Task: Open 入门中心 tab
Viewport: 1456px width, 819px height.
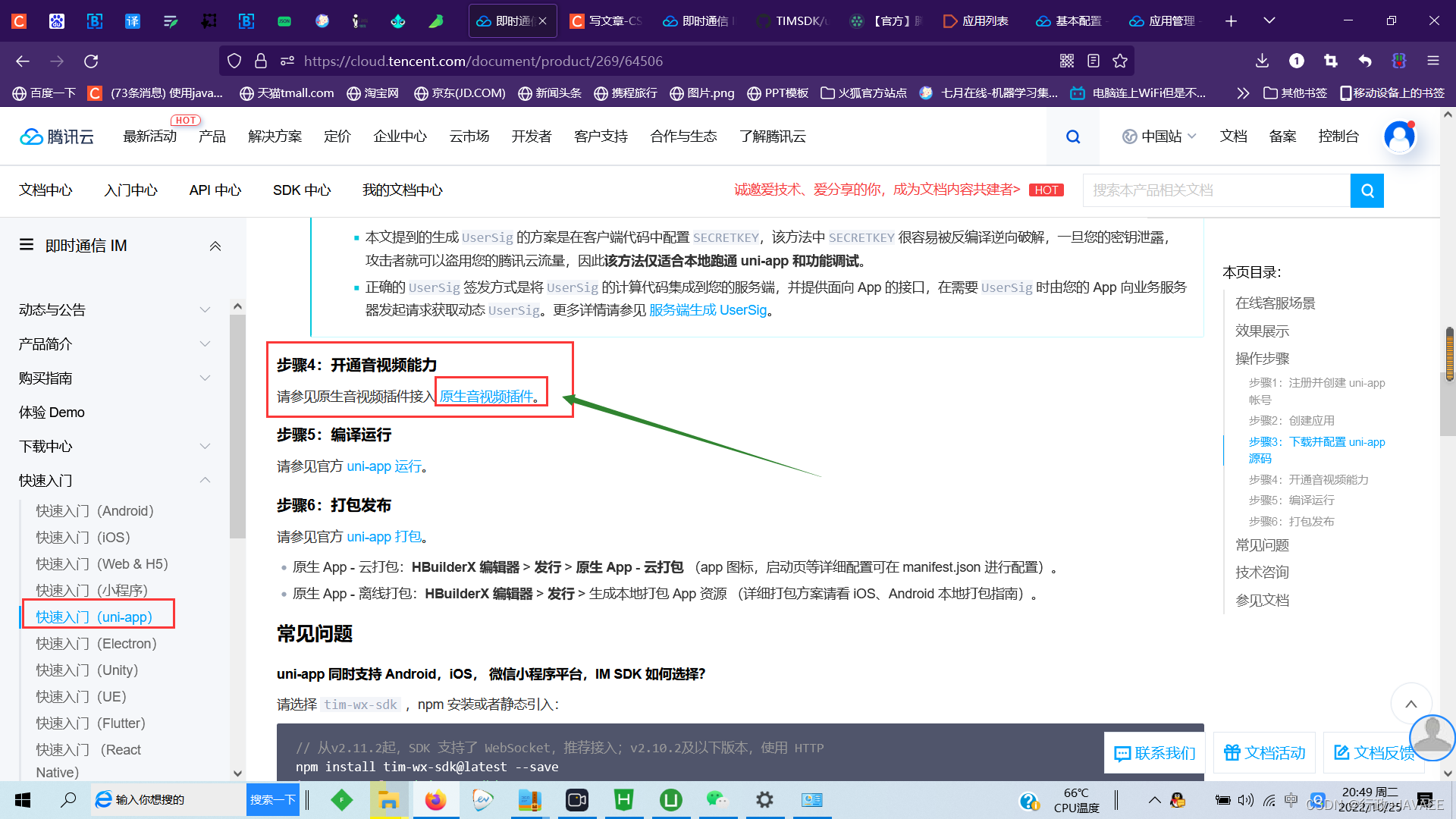Action: tap(130, 190)
